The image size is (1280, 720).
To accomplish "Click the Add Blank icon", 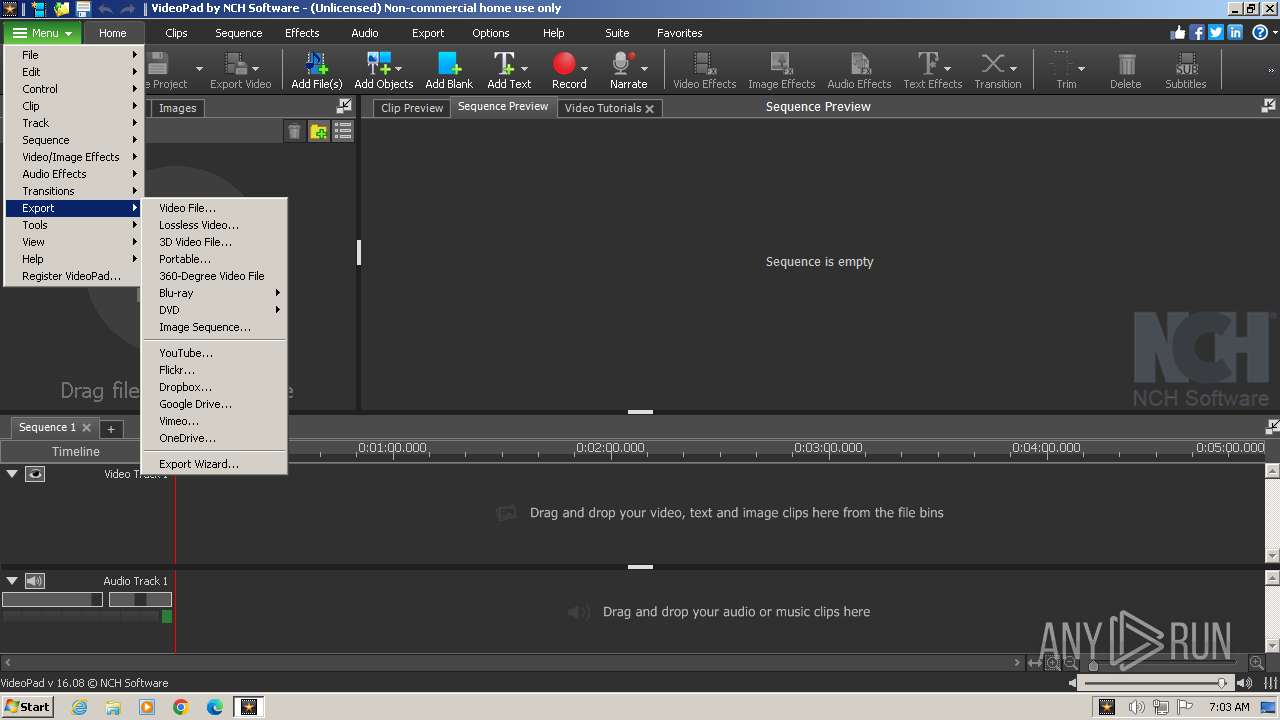I will click(449, 65).
